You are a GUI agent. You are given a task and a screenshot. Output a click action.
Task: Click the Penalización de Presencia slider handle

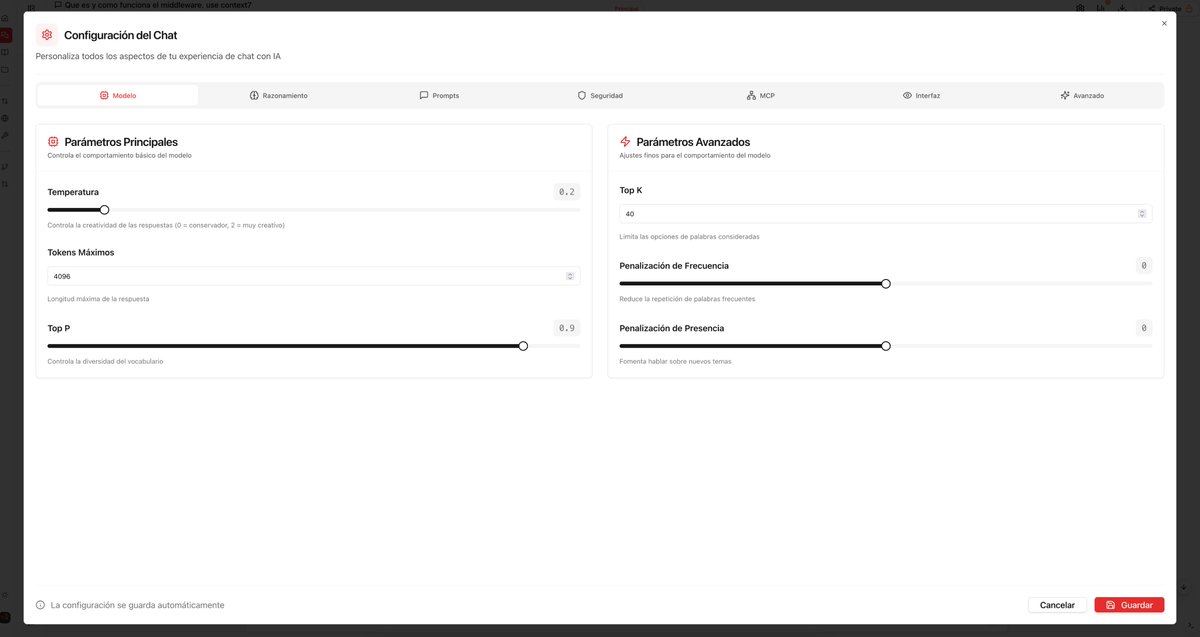pyautogui.click(x=886, y=346)
